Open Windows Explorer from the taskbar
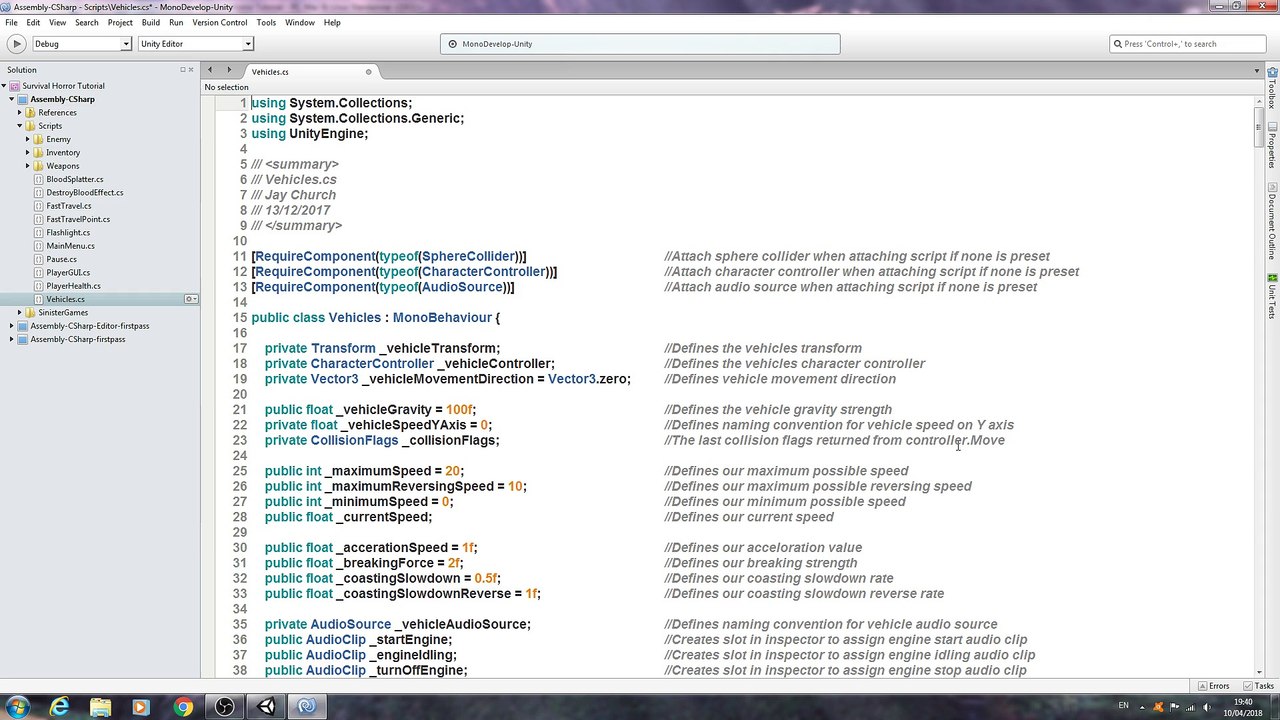The width and height of the screenshot is (1280, 720). pyautogui.click(x=101, y=707)
